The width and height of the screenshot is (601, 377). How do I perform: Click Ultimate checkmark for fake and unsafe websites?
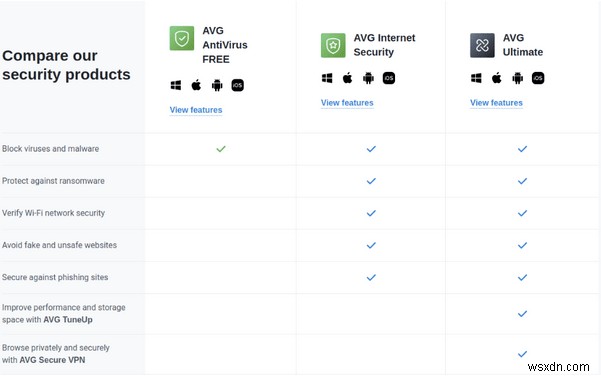(x=522, y=245)
